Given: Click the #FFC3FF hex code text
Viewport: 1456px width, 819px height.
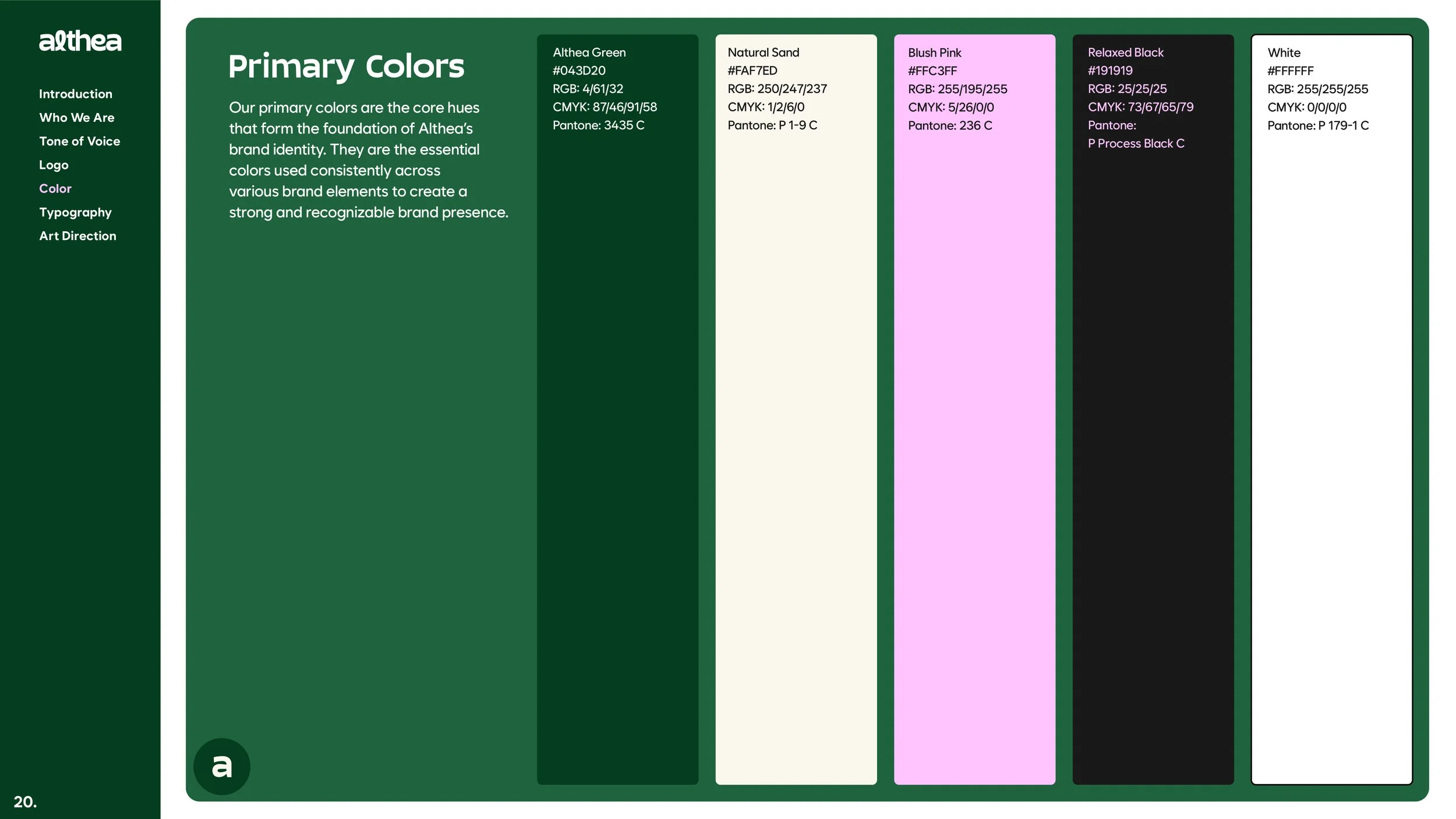Looking at the screenshot, I should tap(932, 71).
